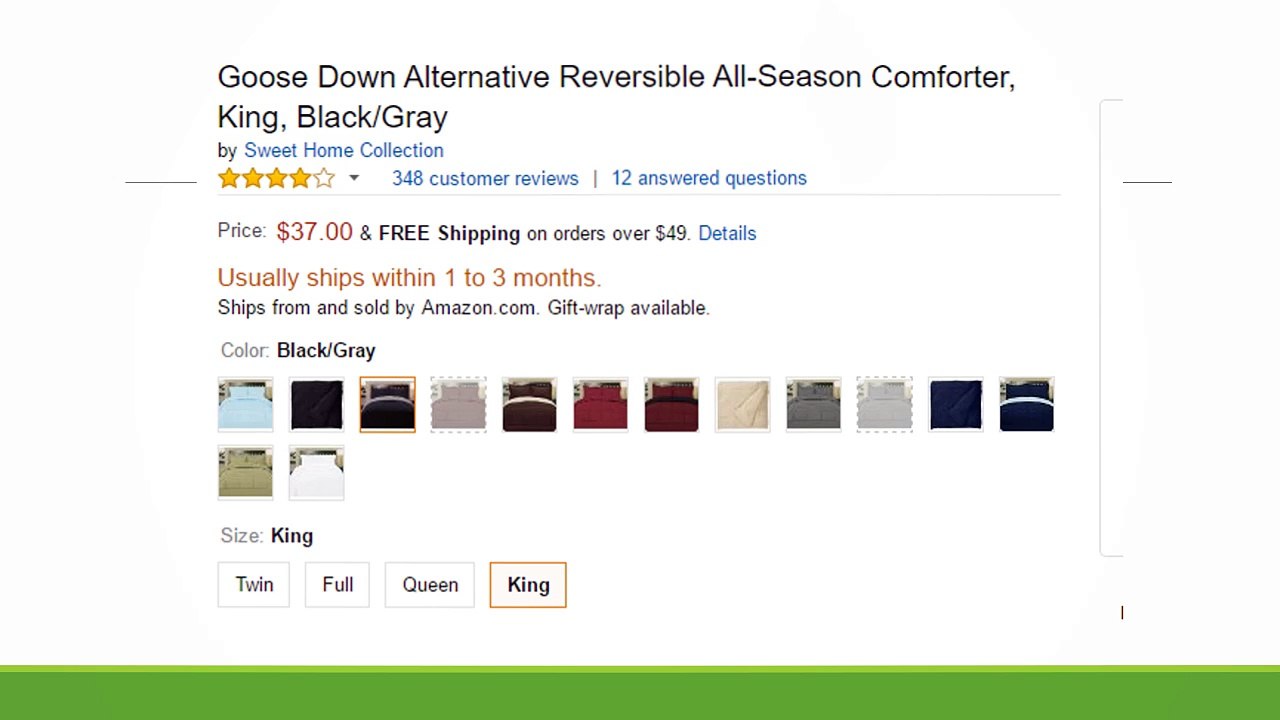Pick the dark gray comforter swatch
1280x720 pixels.
pos(813,405)
